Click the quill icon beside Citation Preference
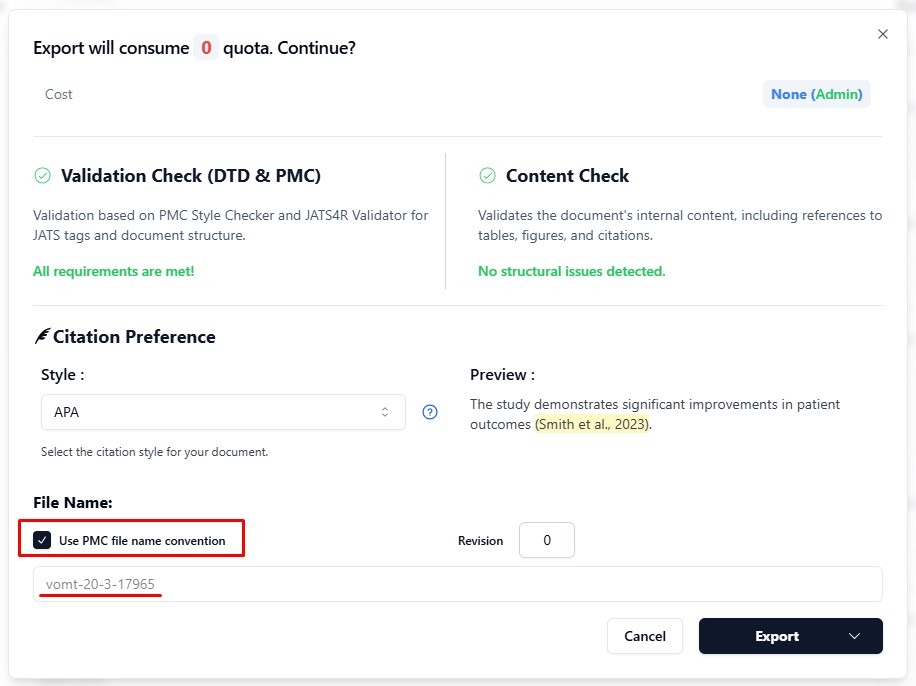The image size is (916, 686). coord(41,337)
